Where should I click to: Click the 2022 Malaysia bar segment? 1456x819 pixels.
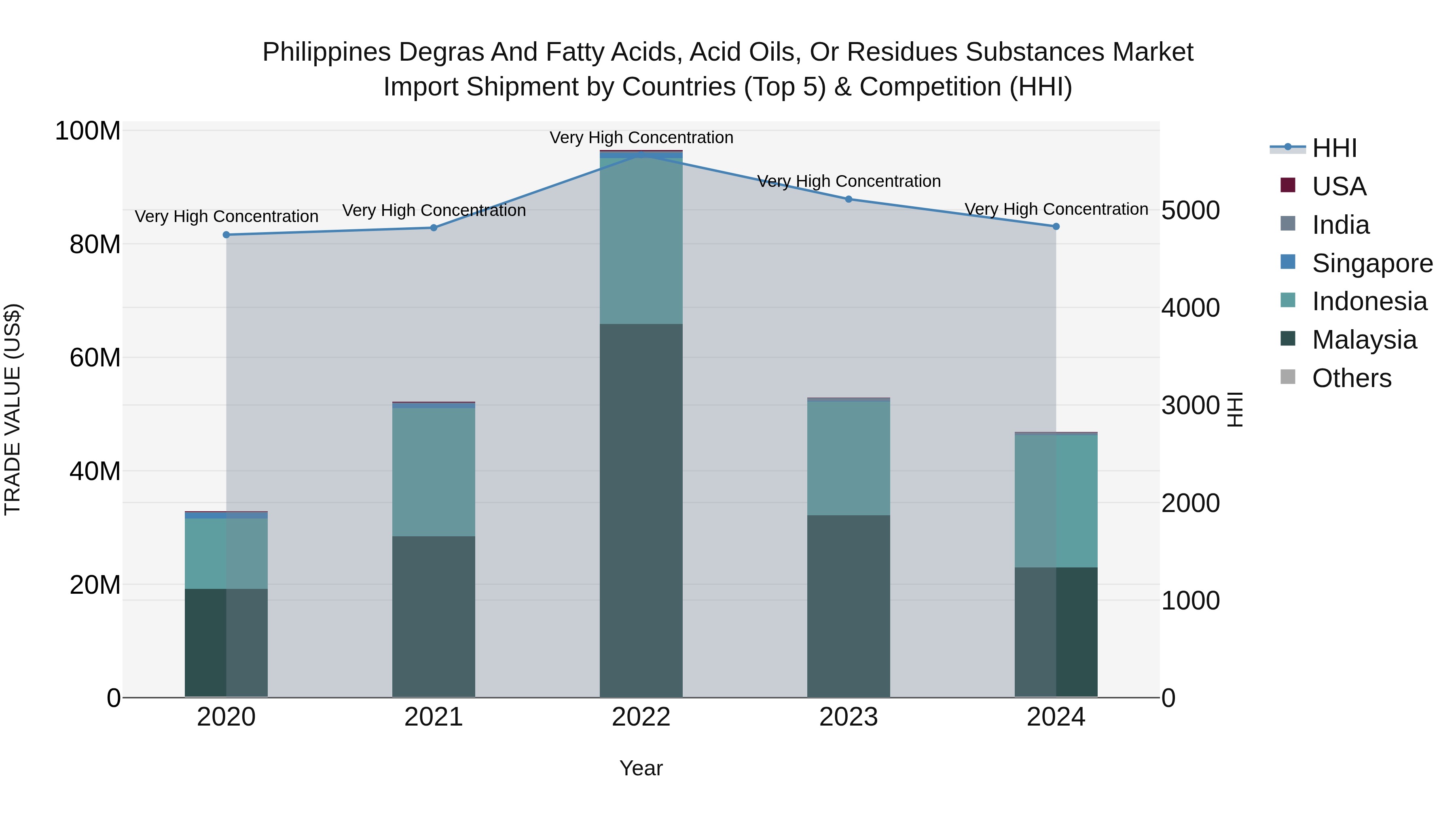pos(641,510)
